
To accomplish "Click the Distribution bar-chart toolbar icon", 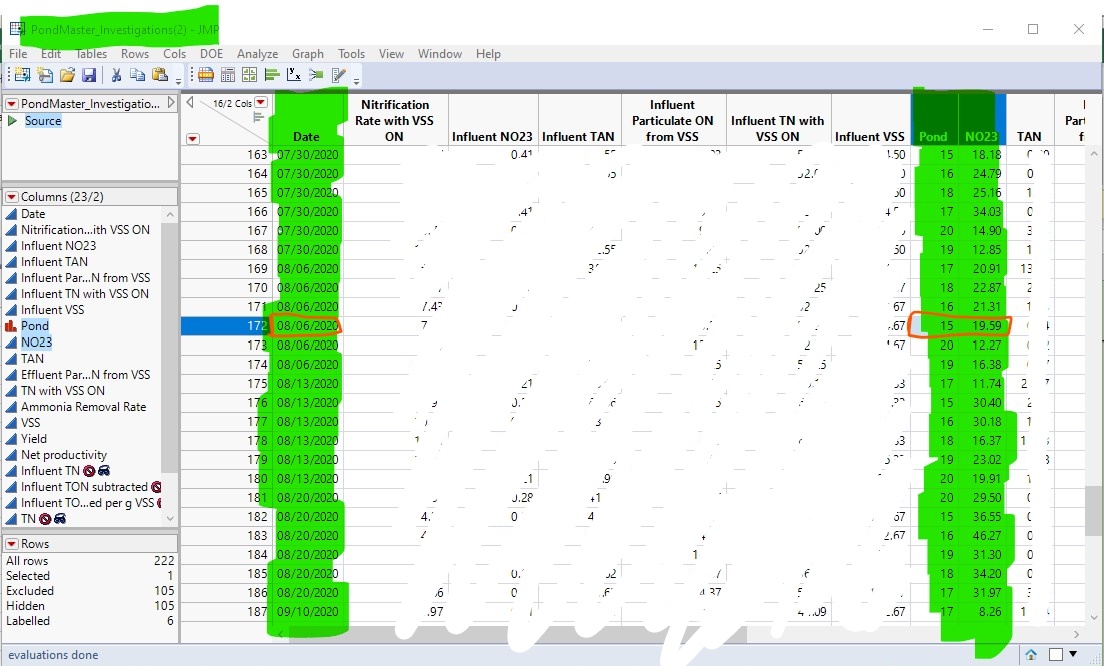I will coord(272,75).
